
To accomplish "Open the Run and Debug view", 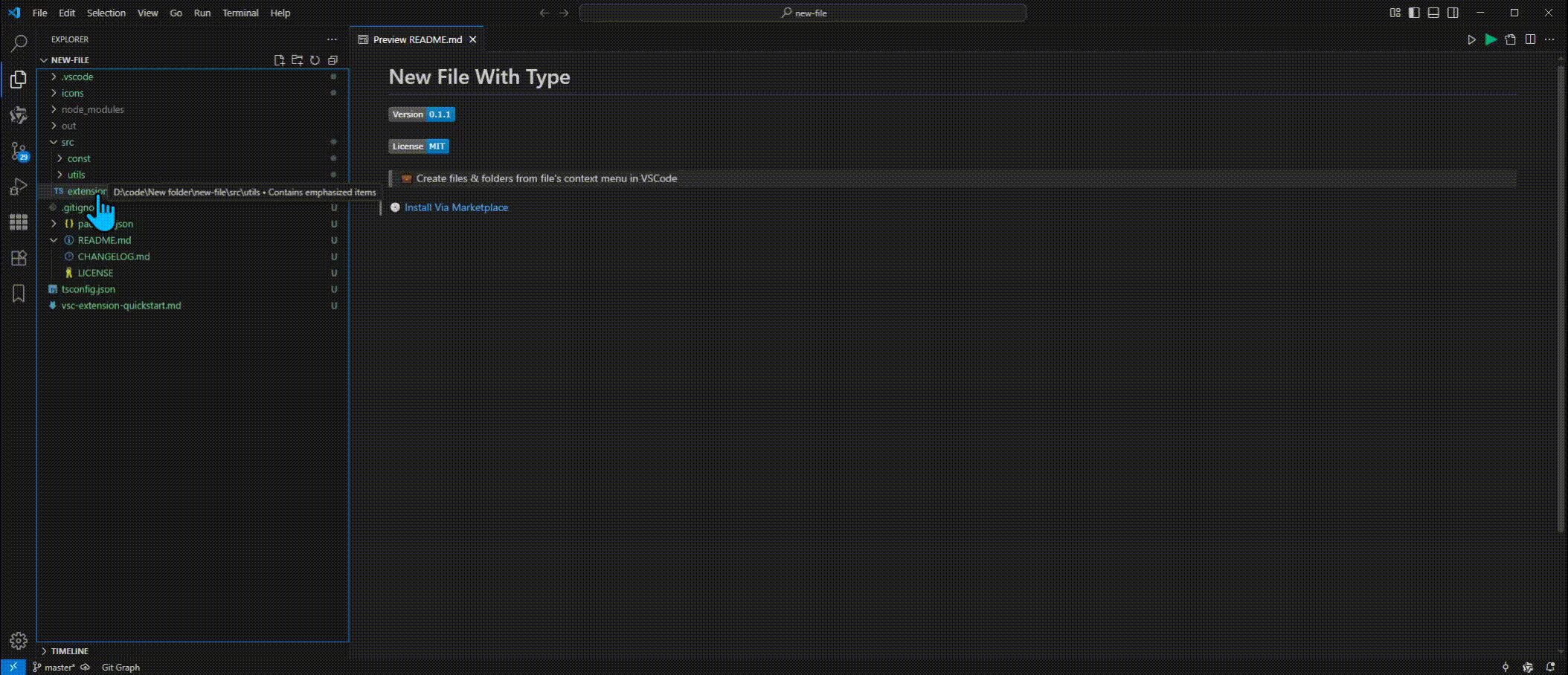I will click(19, 187).
